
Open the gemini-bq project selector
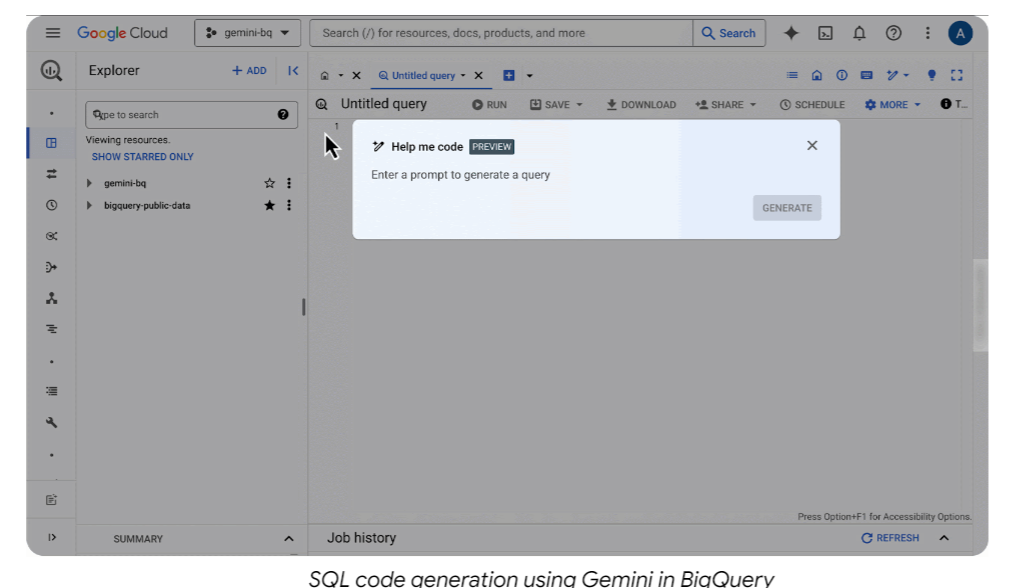point(247,33)
